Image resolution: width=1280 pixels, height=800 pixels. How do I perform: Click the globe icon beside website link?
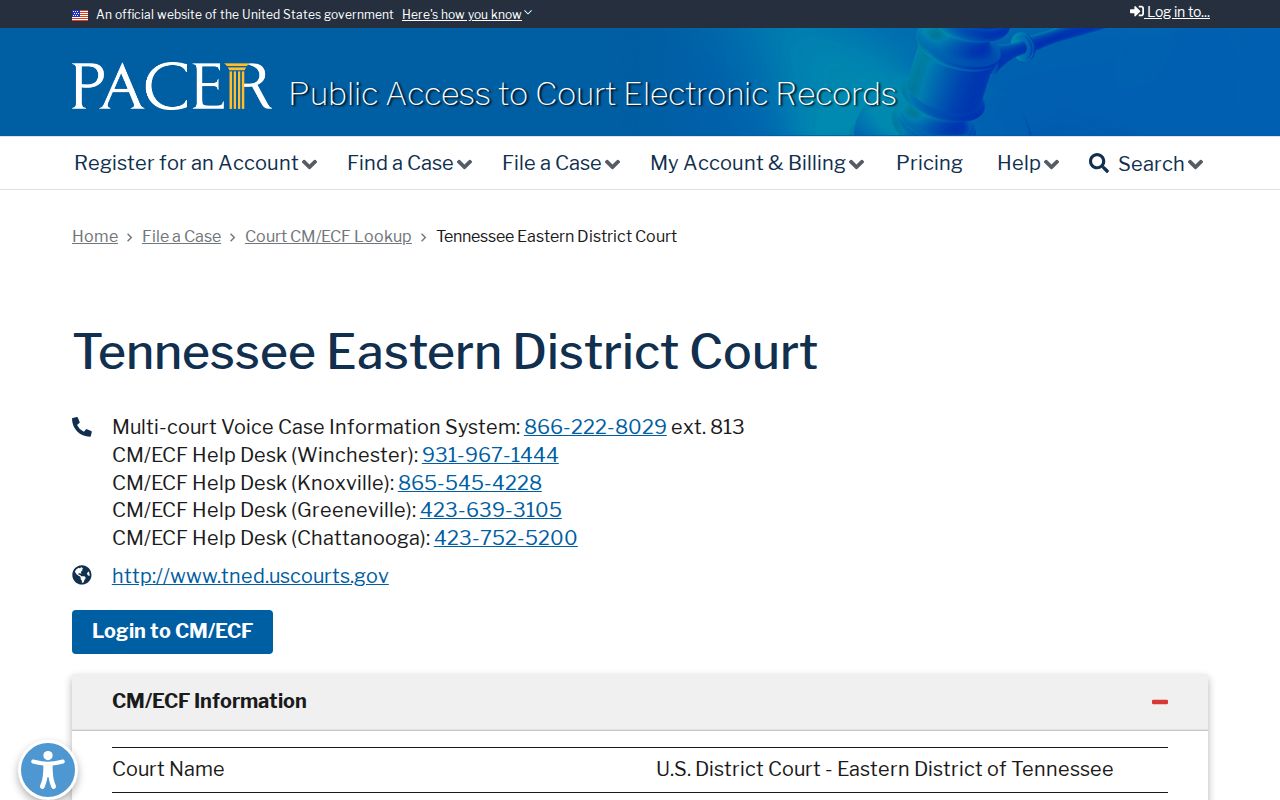pyautogui.click(x=82, y=575)
